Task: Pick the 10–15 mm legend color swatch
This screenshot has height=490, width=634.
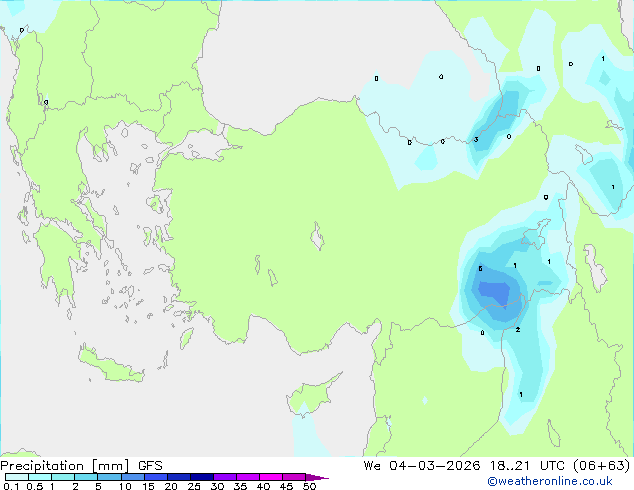Action: click(132, 477)
